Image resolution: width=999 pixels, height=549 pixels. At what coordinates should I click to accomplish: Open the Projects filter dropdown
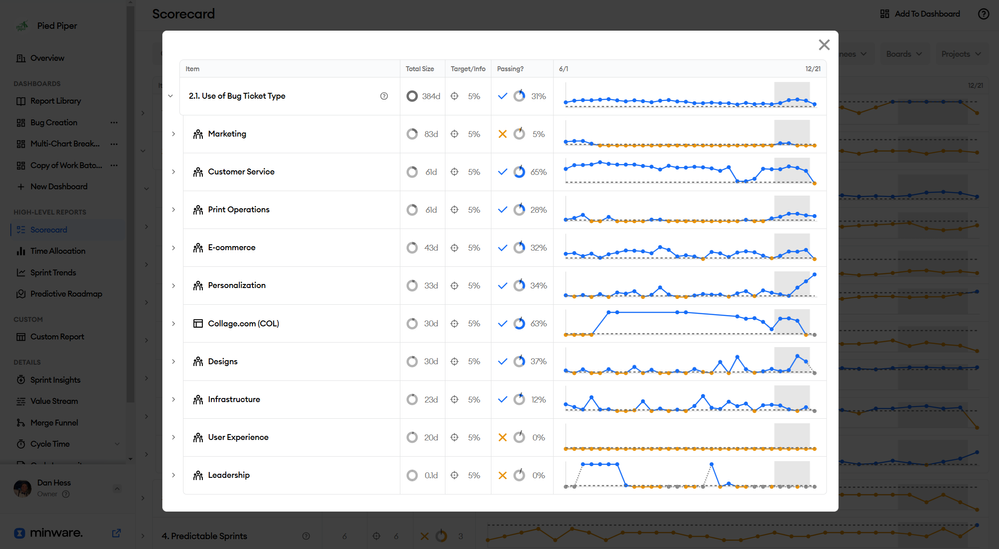[x=960, y=54]
